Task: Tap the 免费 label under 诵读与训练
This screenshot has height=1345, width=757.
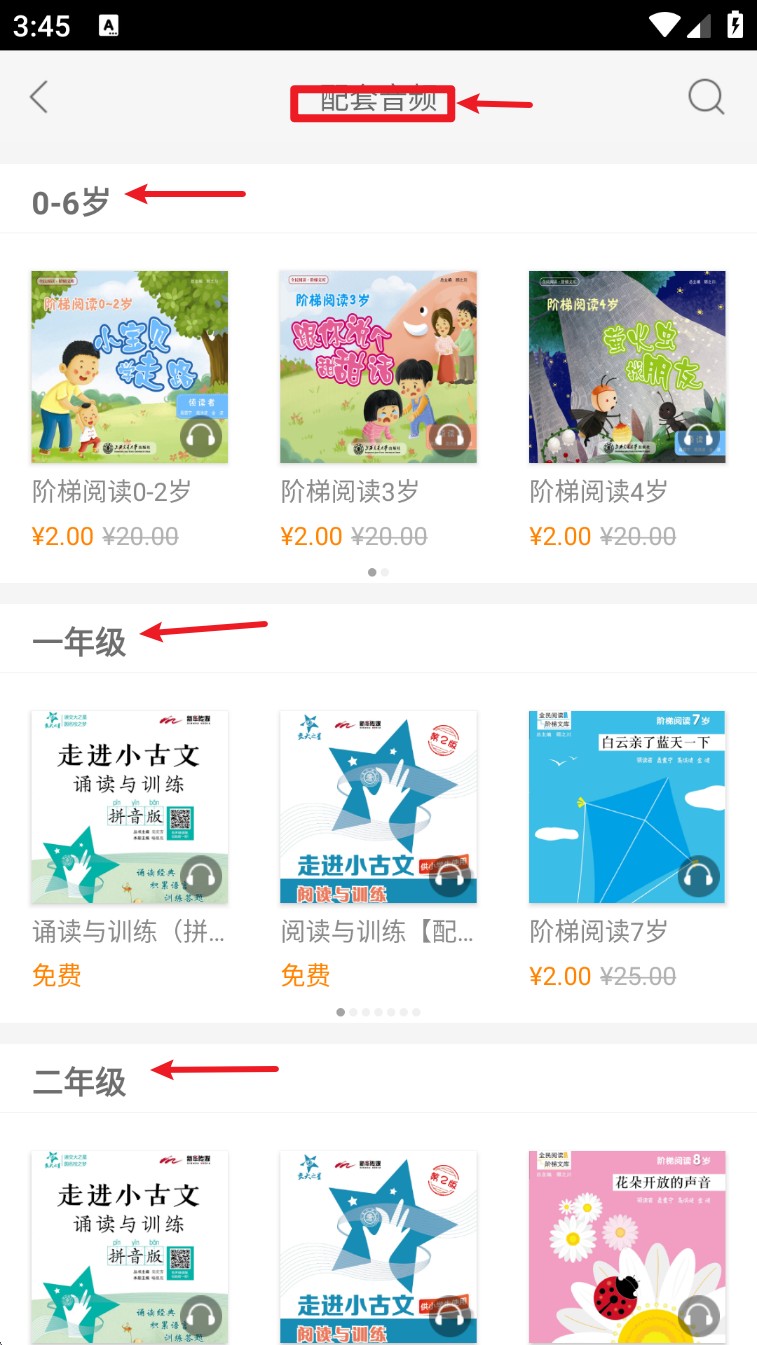Action: tap(57, 976)
